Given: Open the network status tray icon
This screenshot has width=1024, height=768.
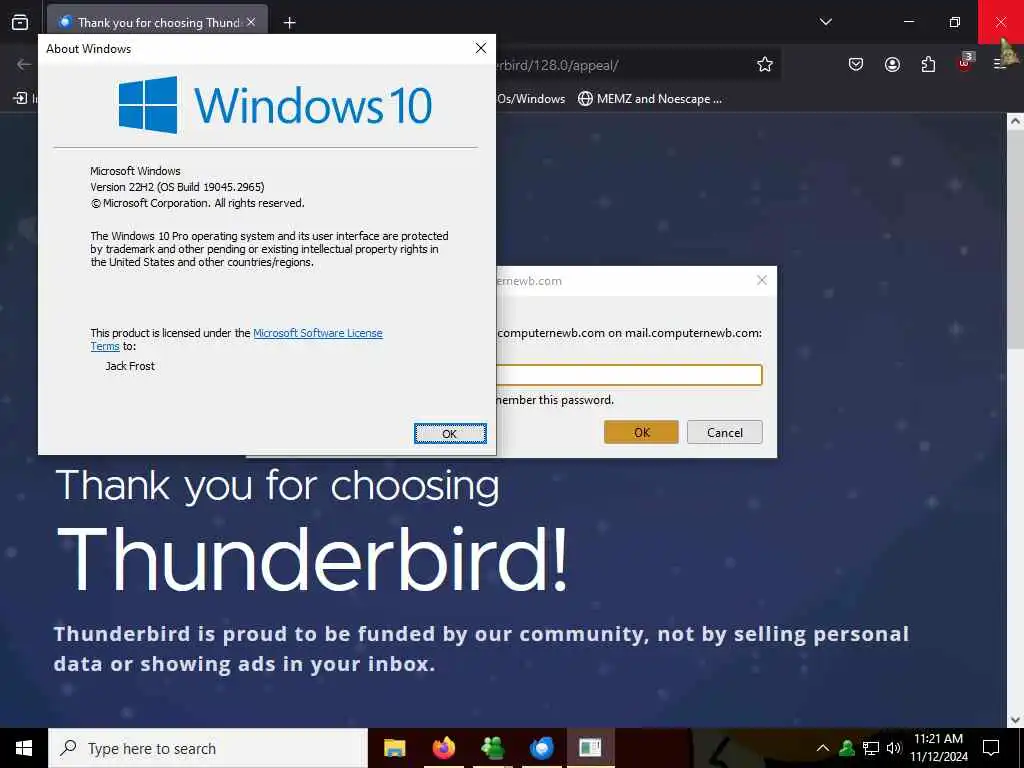Looking at the screenshot, I should [871, 748].
